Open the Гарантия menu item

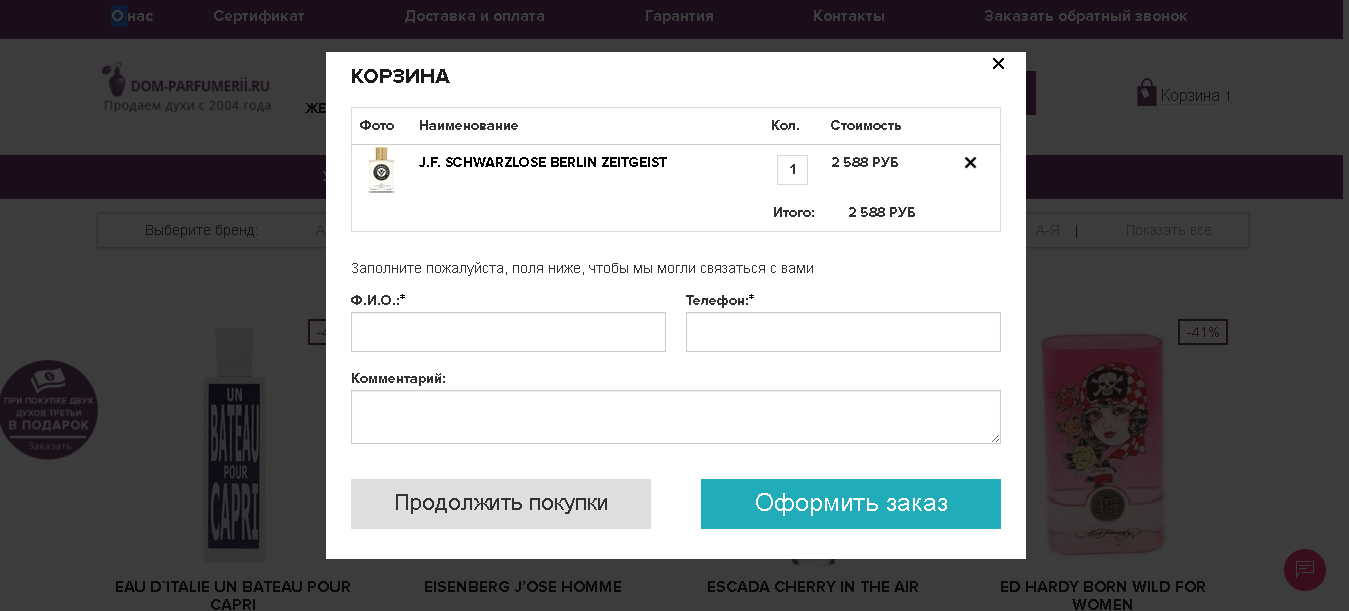pos(679,16)
